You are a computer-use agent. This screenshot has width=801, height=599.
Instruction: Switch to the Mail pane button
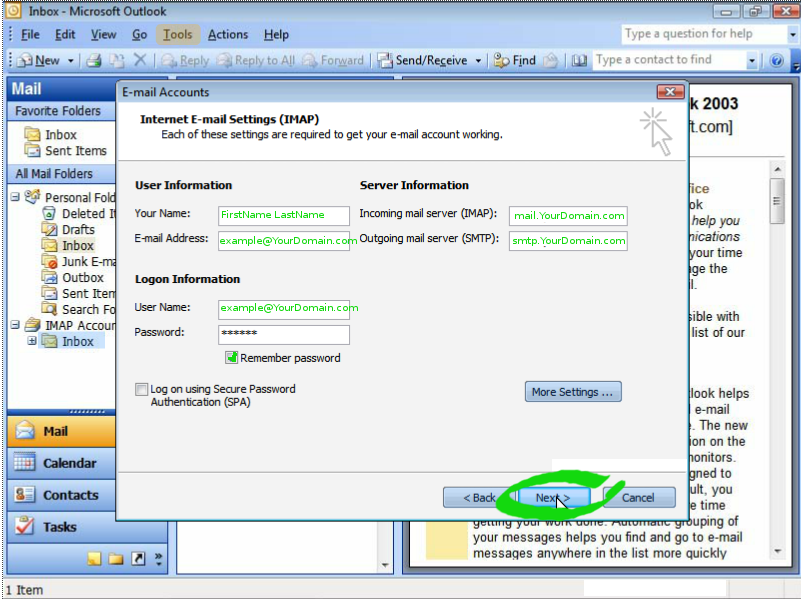coord(62,432)
